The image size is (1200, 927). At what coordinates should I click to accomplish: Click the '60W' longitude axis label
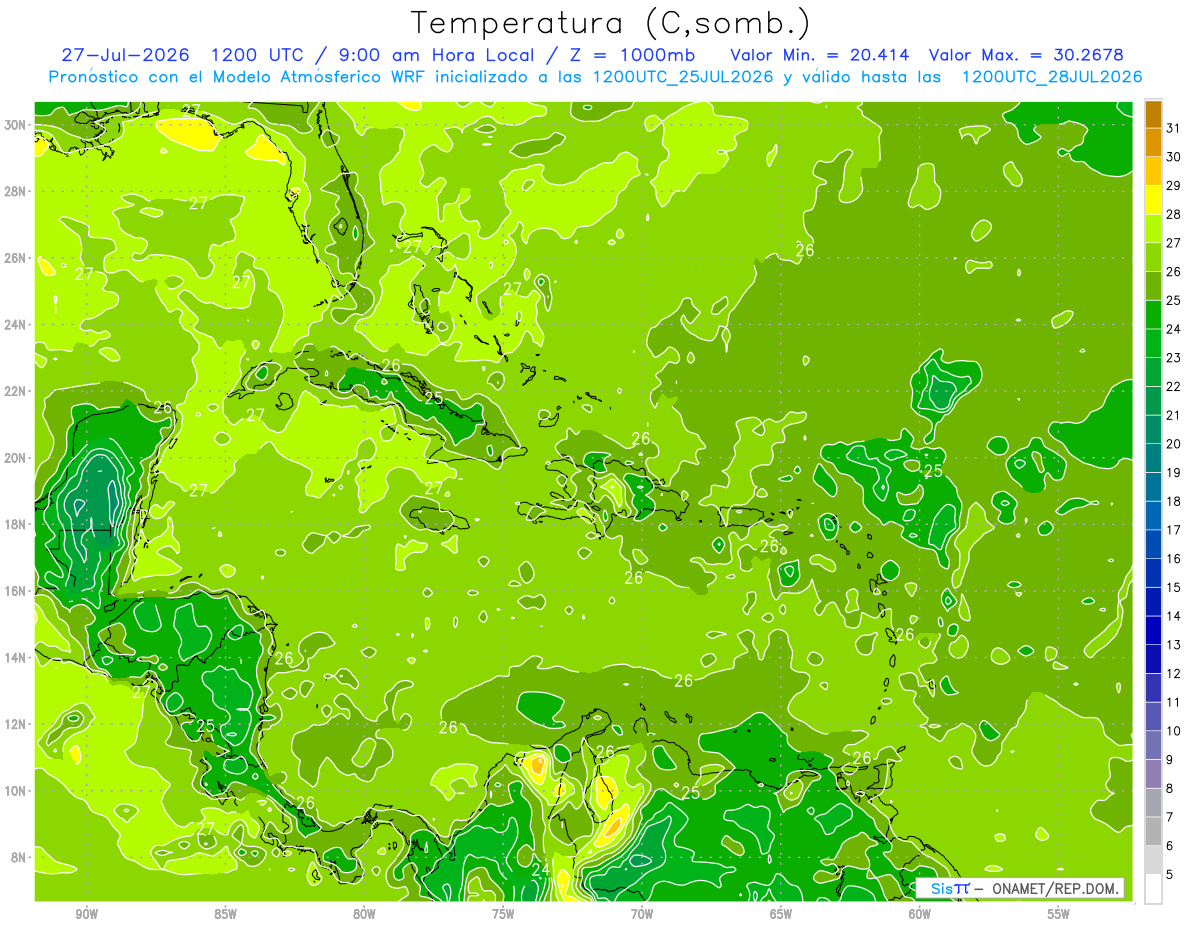919,914
